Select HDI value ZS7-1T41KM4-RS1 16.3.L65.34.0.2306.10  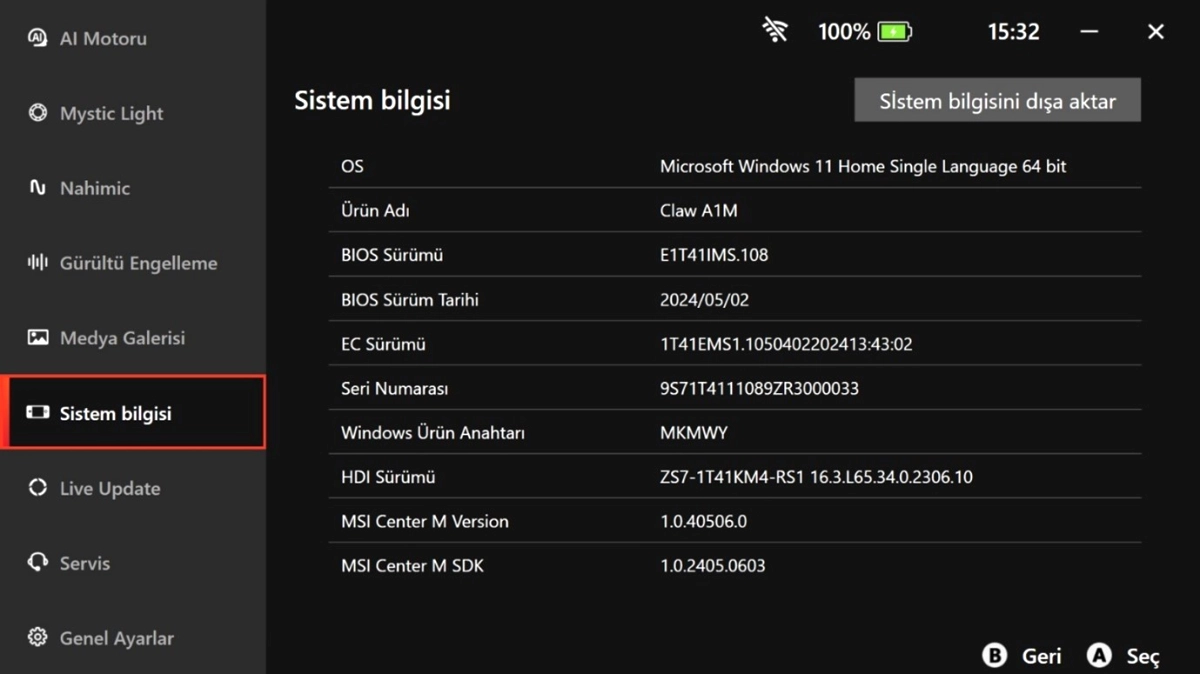tap(816, 477)
